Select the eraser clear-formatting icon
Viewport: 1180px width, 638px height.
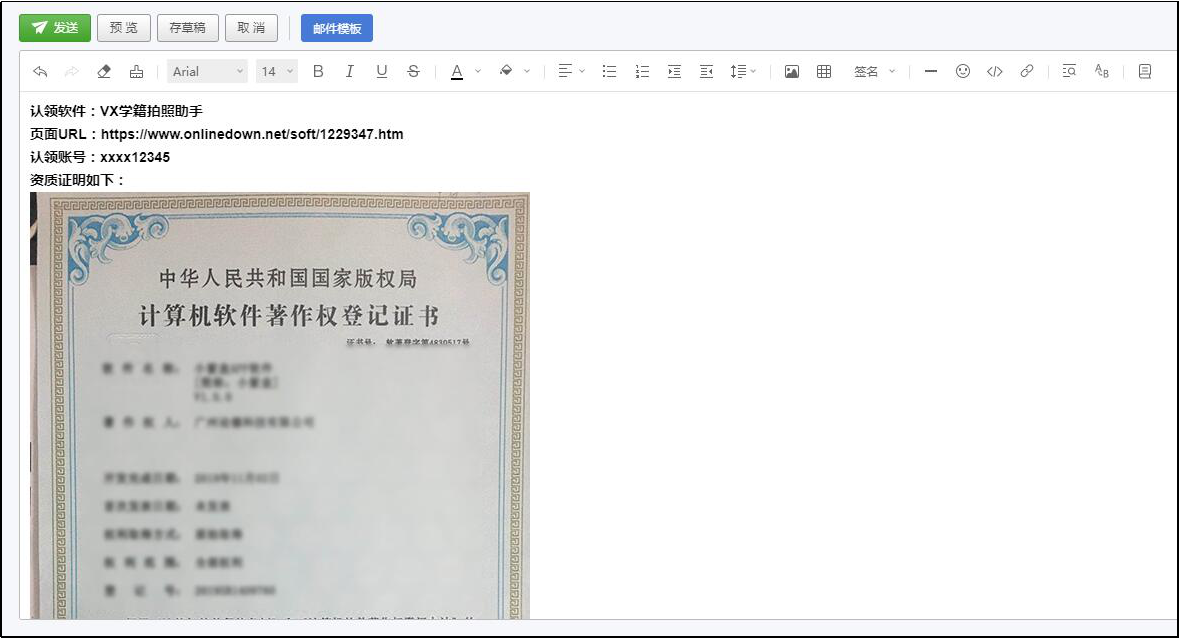coord(104,71)
